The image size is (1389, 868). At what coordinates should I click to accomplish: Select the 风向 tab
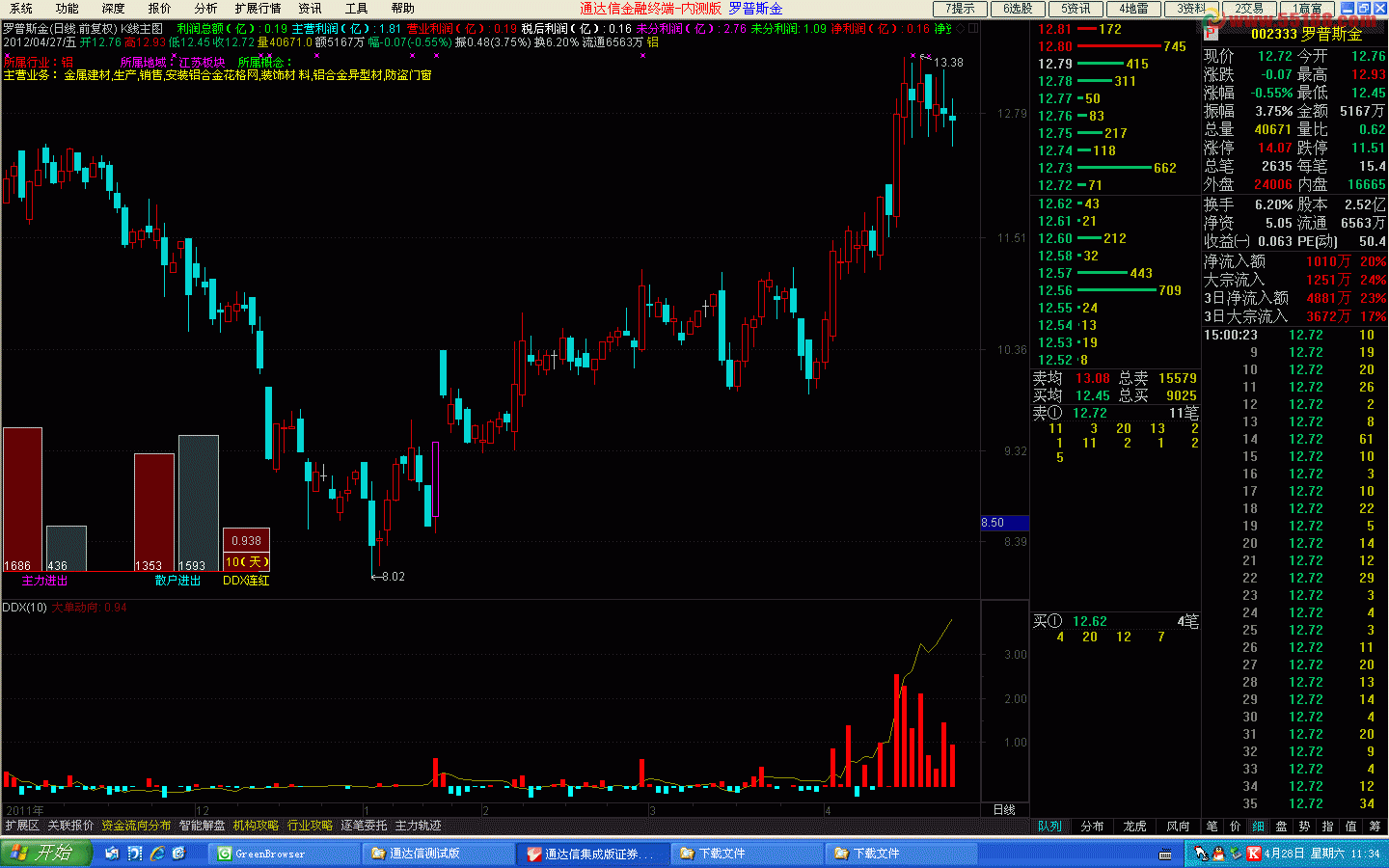pyautogui.click(x=1178, y=827)
